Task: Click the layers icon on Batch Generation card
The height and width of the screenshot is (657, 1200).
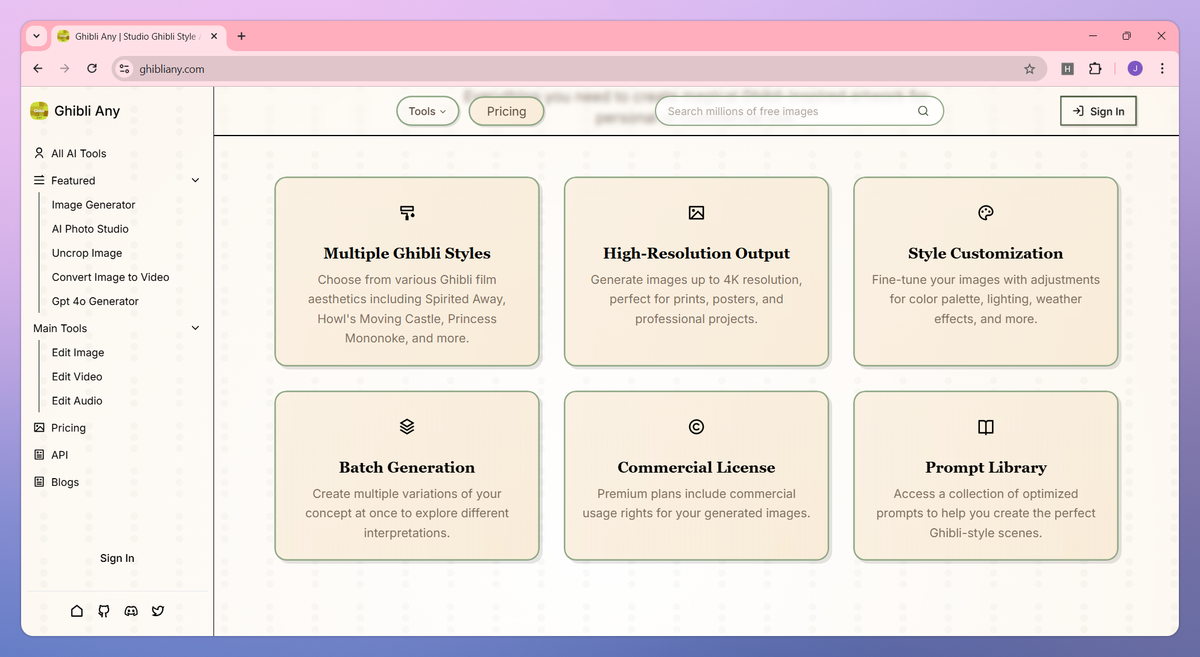Action: tap(407, 427)
